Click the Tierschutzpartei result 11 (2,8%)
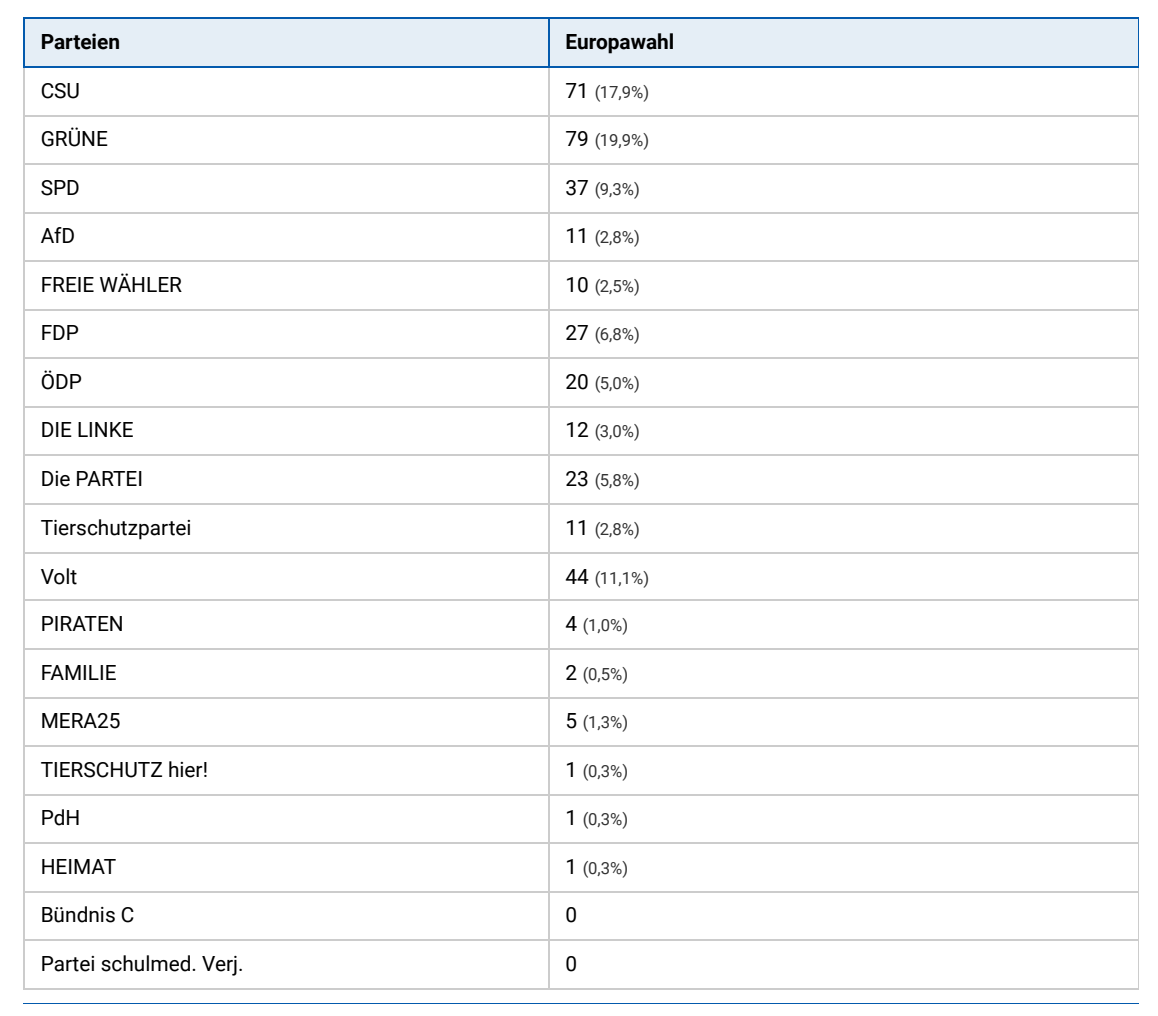The height and width of the screenshot is (1016, 1158). 603,528
